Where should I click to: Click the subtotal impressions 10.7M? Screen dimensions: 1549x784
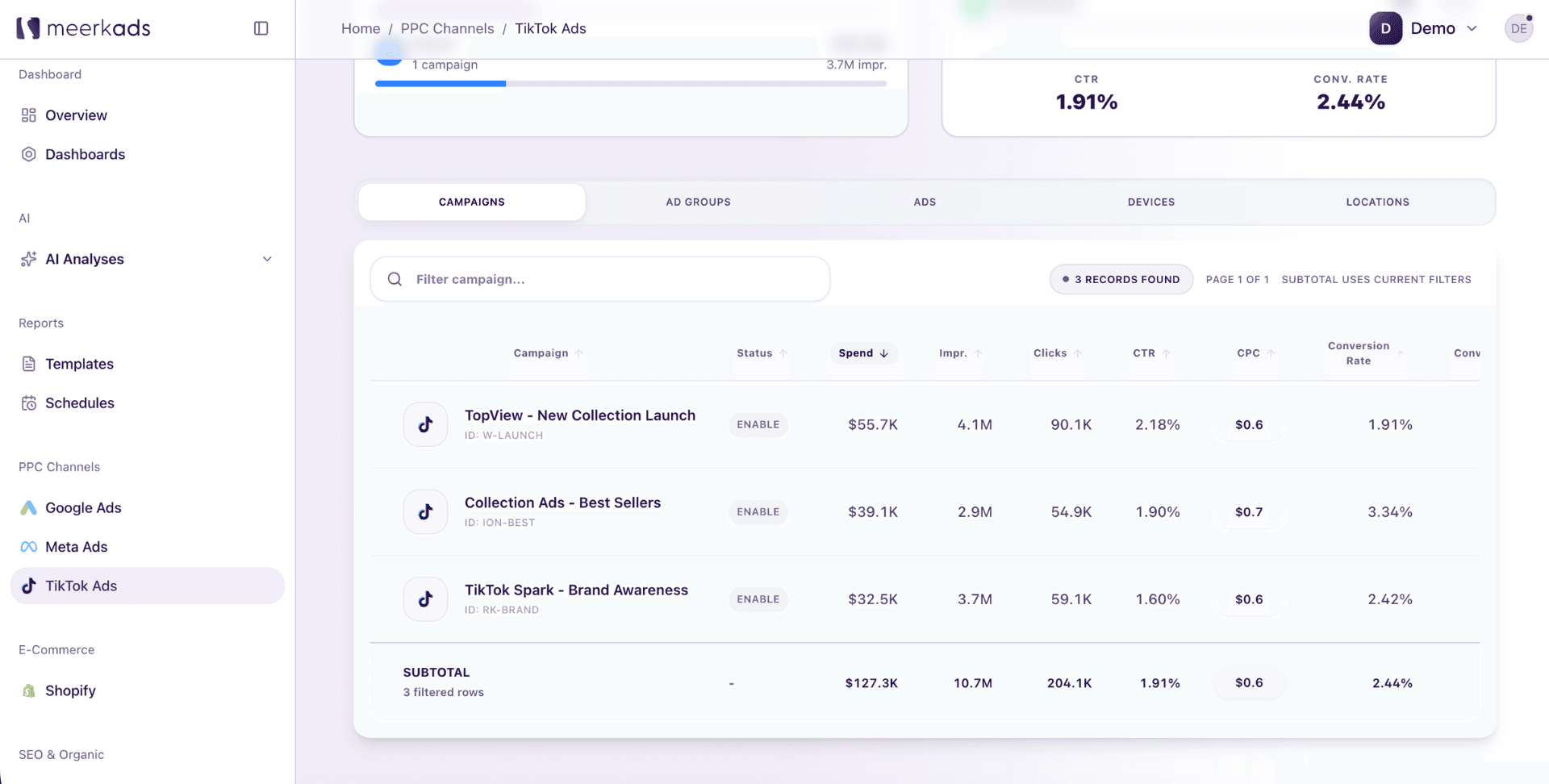click(x=973, y=683)
